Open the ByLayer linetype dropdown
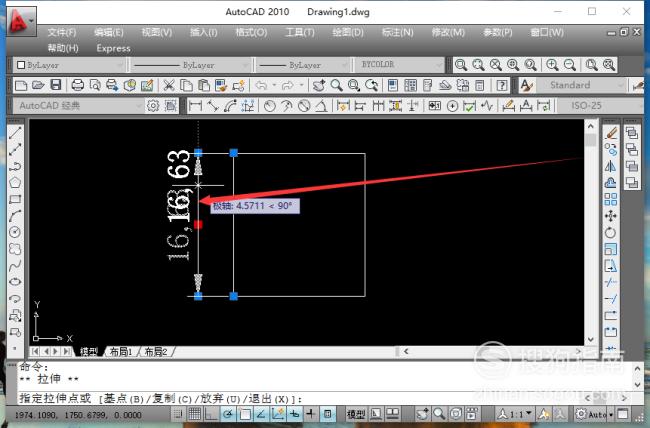The image size is (650, 428). (191, 65)
